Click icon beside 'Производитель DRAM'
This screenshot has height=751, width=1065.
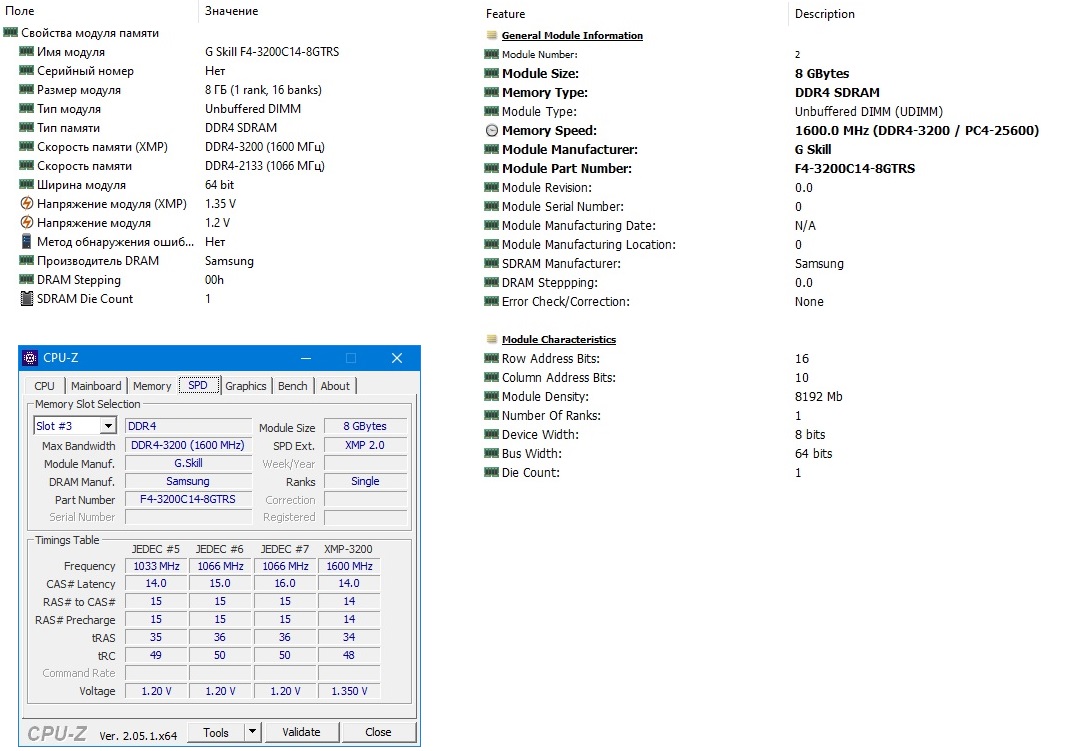(26, 261)
